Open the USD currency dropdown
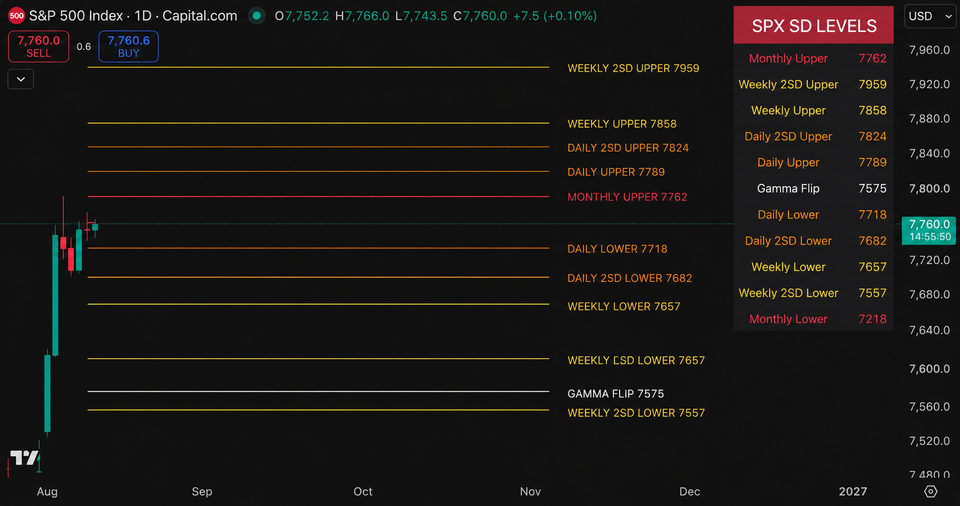The image size is (960, 506). [931, 17]
